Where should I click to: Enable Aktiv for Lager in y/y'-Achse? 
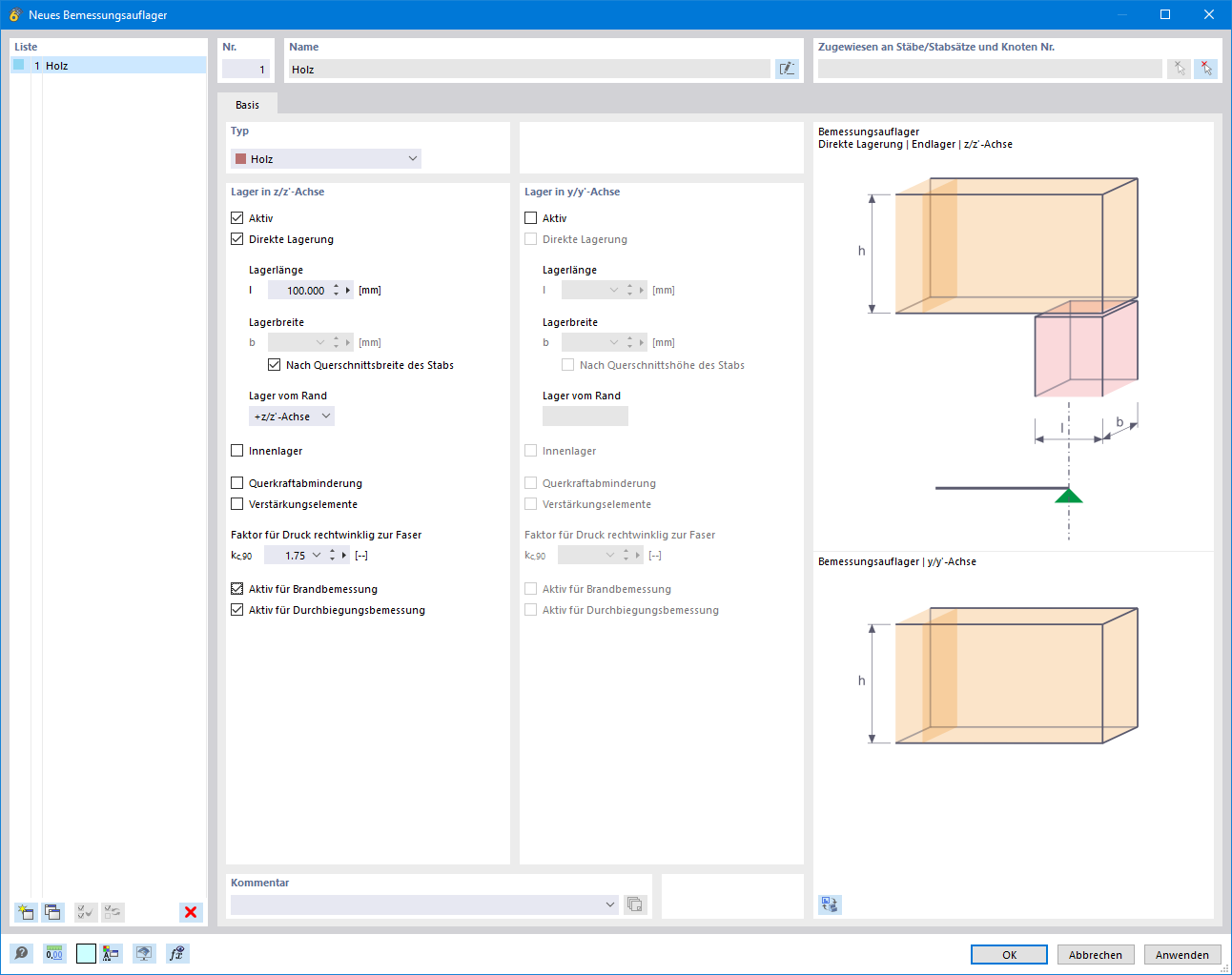[x=530, y=217]
